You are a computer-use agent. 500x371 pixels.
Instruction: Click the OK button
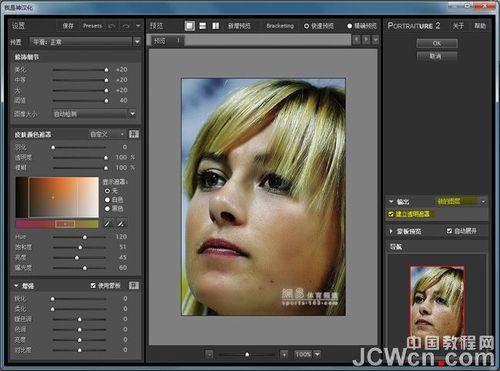tap(437, 43)
